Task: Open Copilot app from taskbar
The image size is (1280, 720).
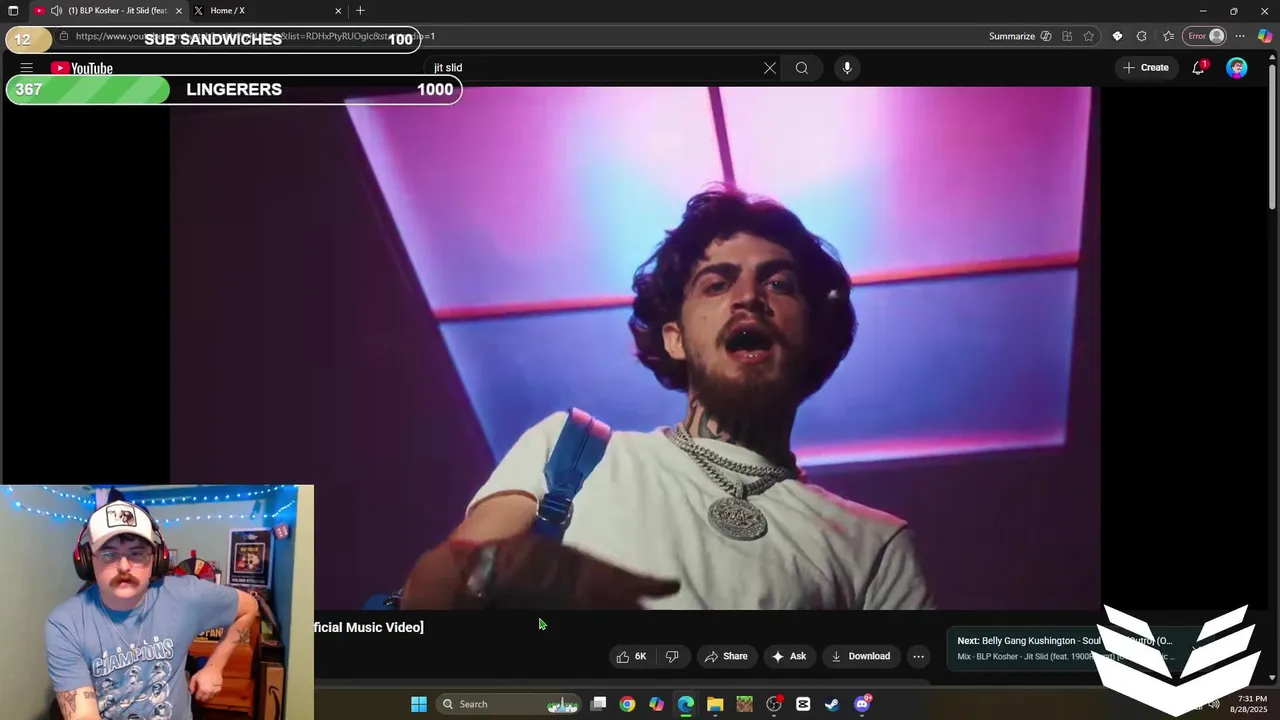Action: (x=656, y=704)
